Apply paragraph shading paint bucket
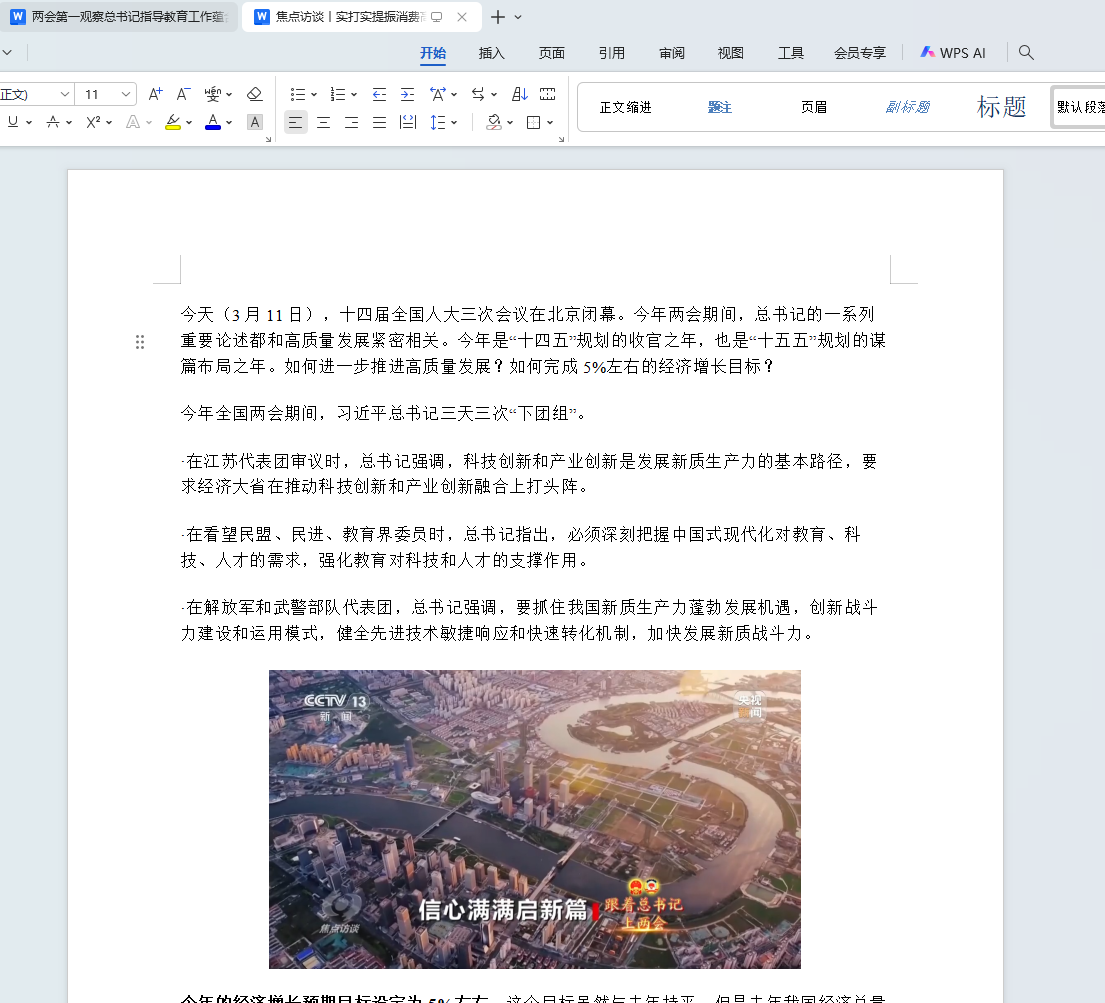This screenshot has height=1003, width=1105. pyautogui.click(x=494, y=123)
